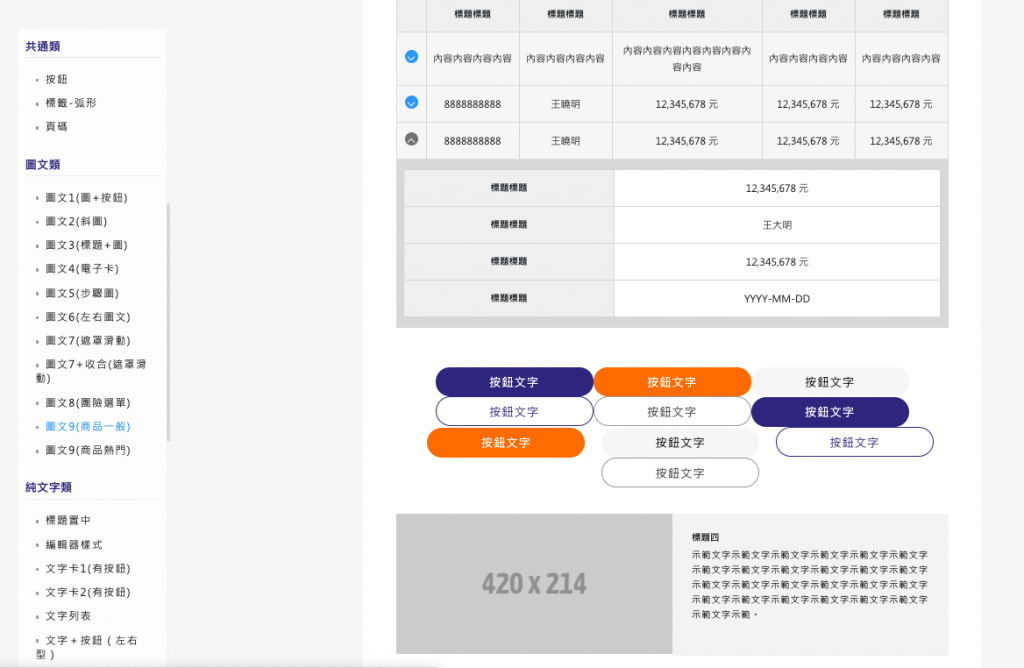Jump to 圖文7+收合(遮罩滑動)

91,371
